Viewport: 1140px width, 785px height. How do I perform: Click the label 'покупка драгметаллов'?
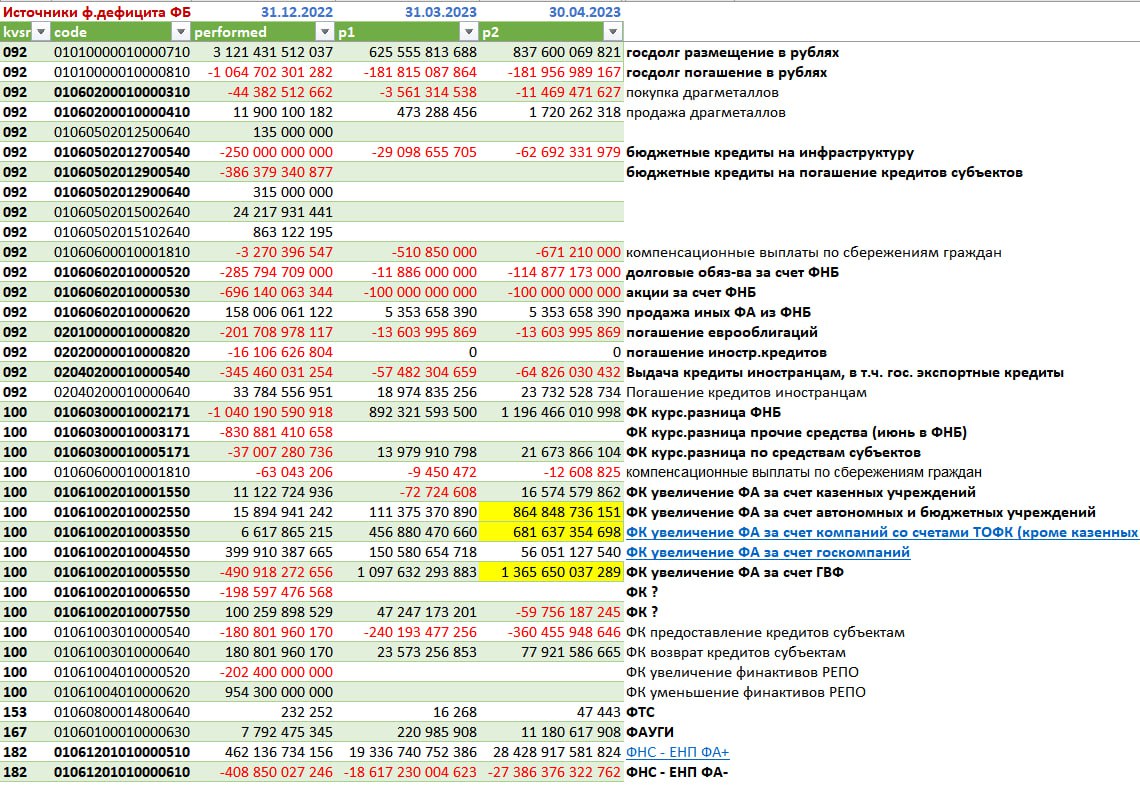[702, 92]
